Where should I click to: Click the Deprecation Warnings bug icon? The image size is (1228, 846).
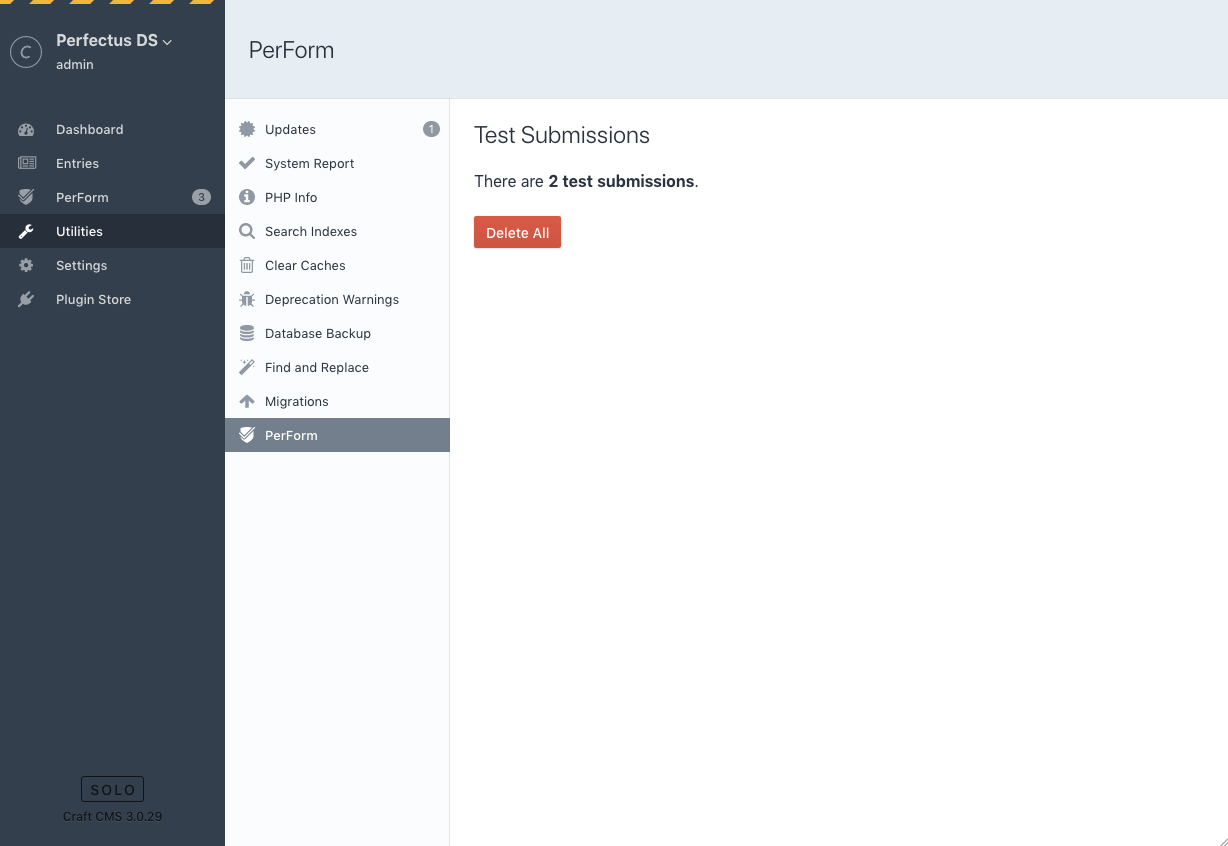(x=247, y=300)
